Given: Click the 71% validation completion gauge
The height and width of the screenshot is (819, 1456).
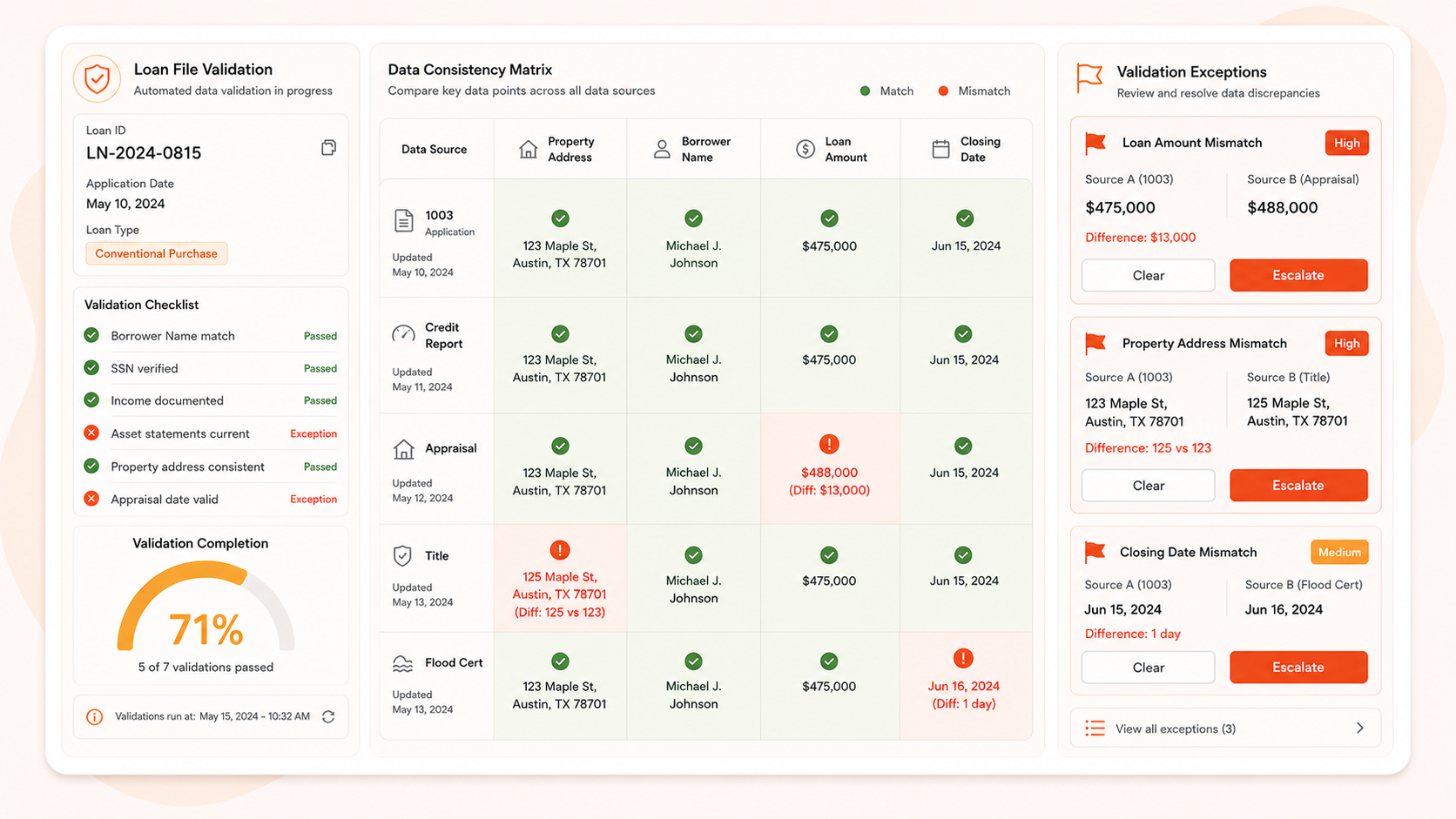Looking at the screenshot, I should 206,608.
